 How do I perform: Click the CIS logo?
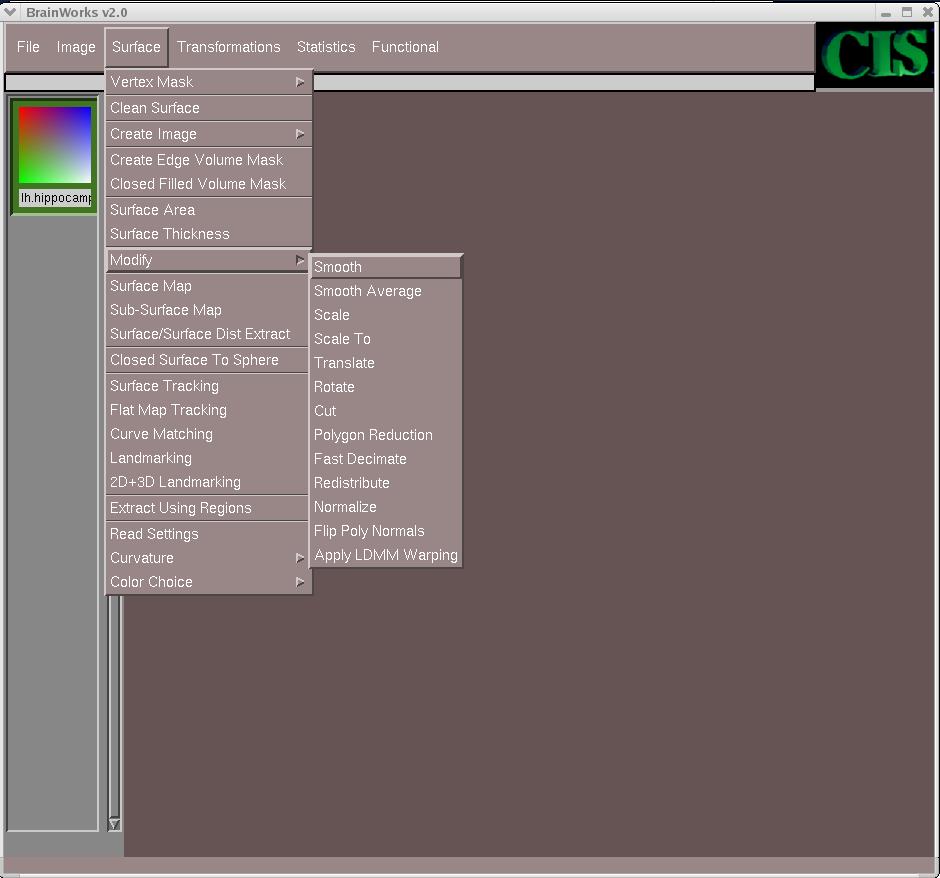(875, 55)
